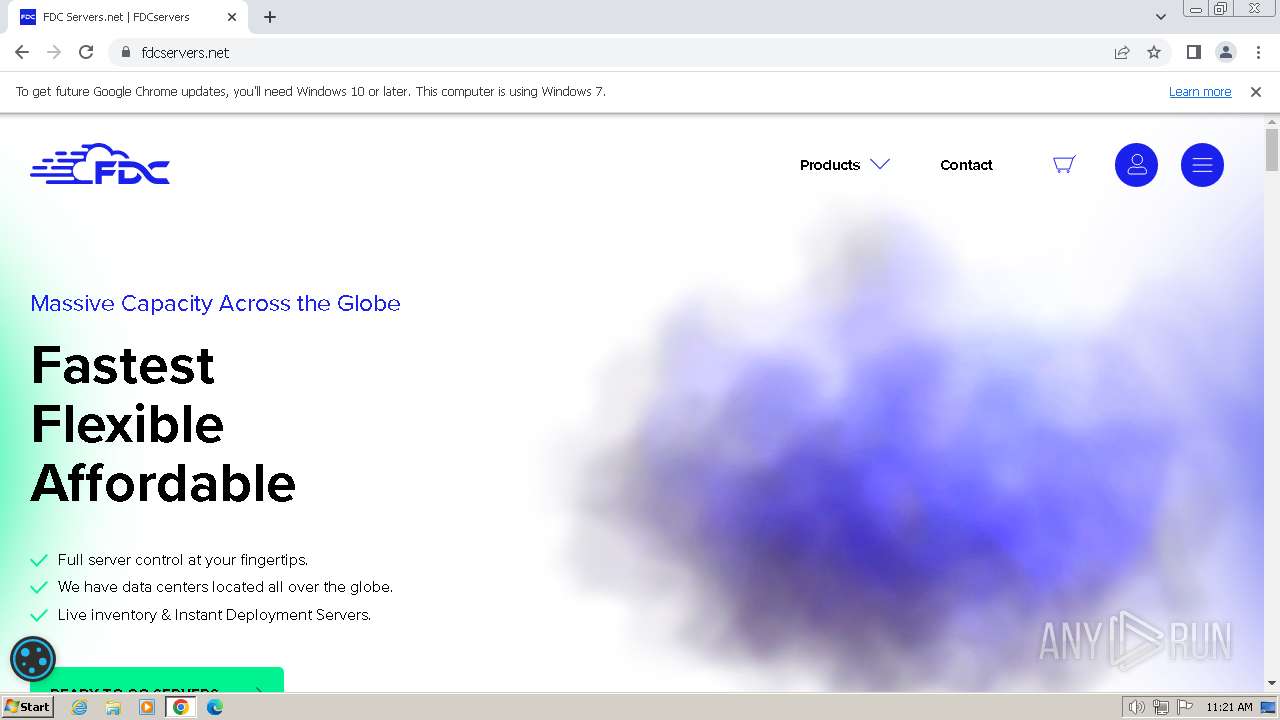The height and width of the screenshot is (720, 1280).
Task: Reload the fdcservers.net page
Action: (86, 52)
